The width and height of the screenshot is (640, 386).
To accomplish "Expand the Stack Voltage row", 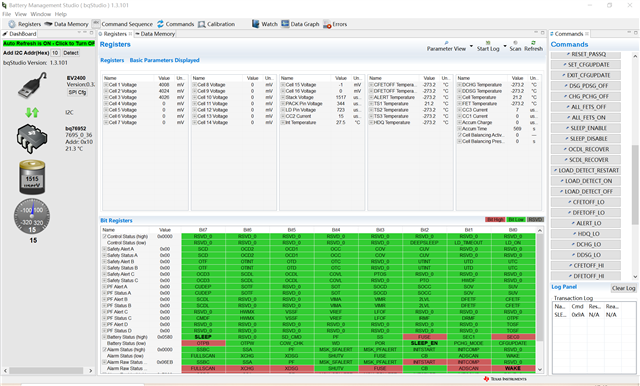I will [283, 98].
